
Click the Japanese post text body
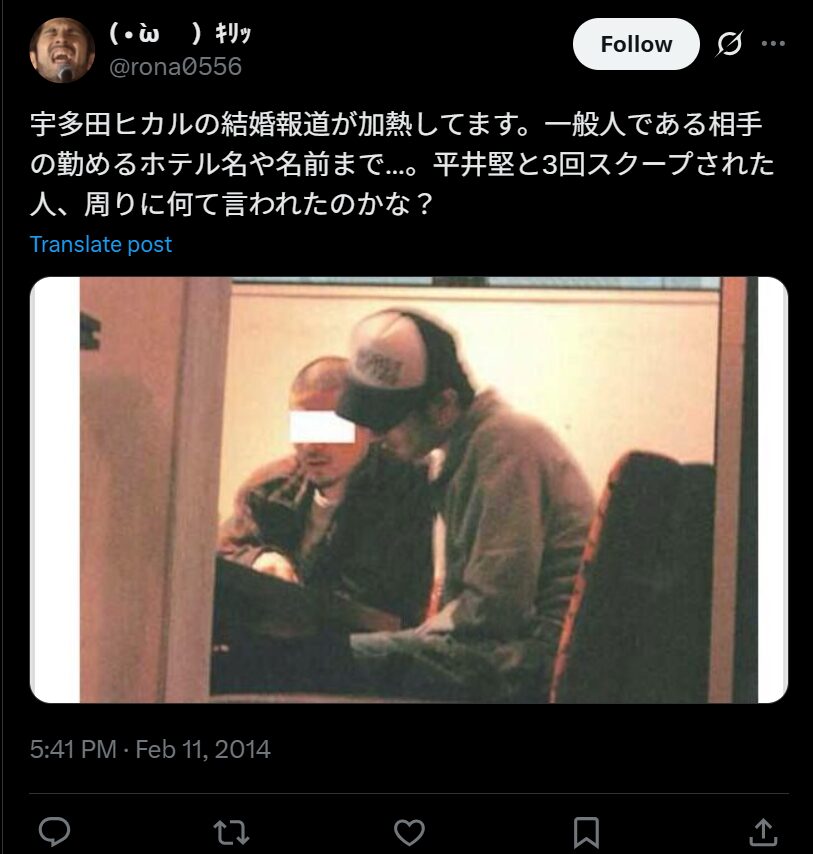(x=402, y=164)
